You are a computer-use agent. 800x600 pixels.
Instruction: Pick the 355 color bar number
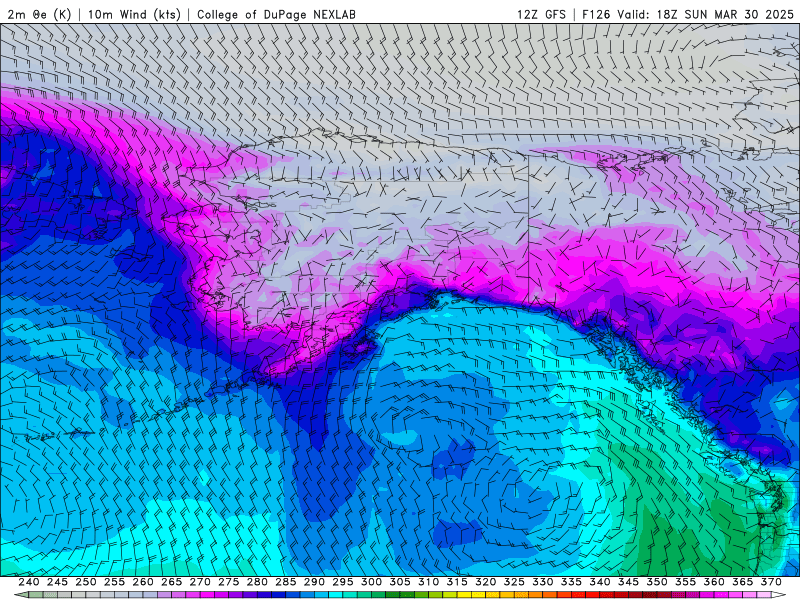[686, 582]
